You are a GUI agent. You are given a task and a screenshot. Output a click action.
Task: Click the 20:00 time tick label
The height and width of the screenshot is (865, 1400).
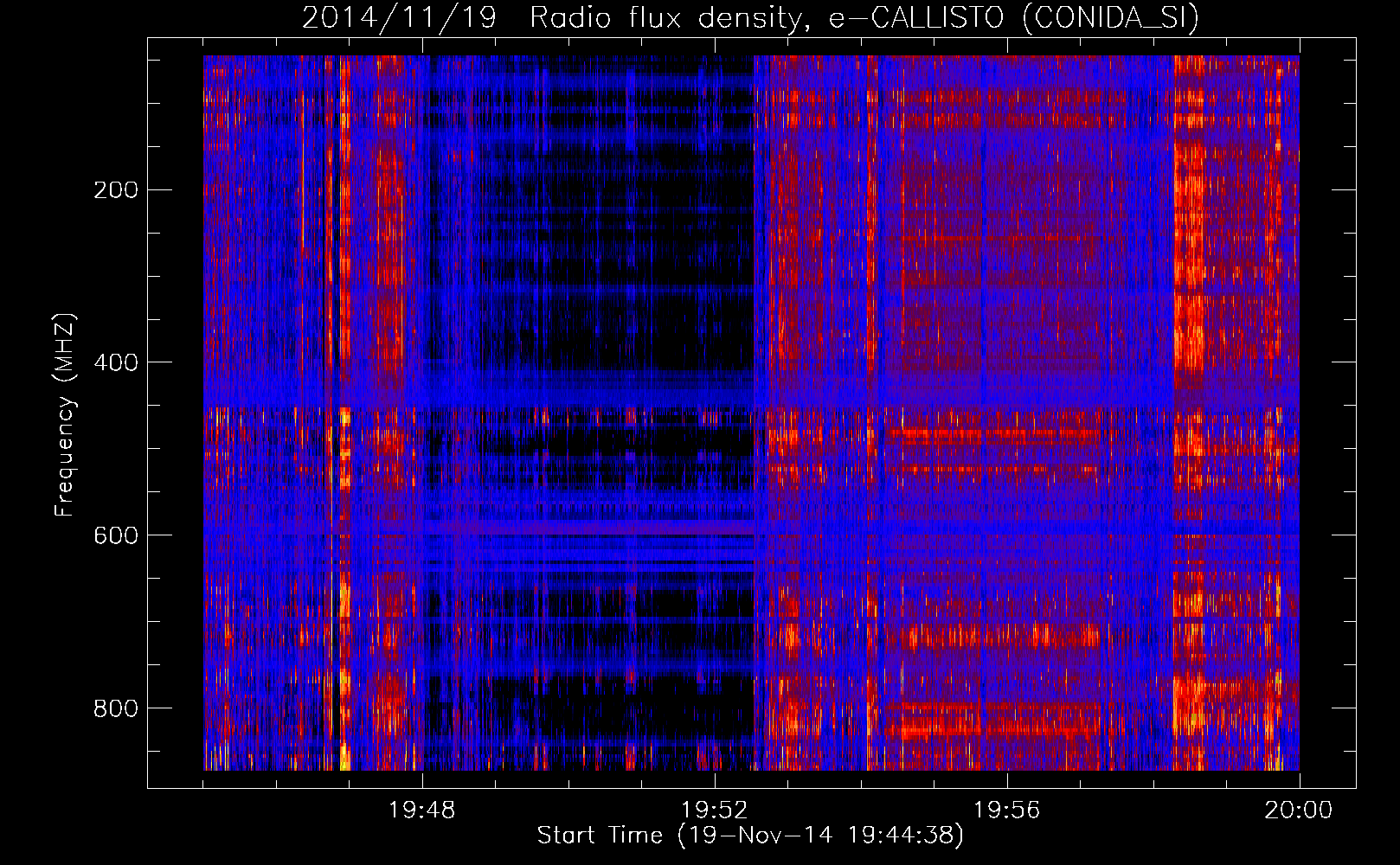click(x=1299, y=811)
